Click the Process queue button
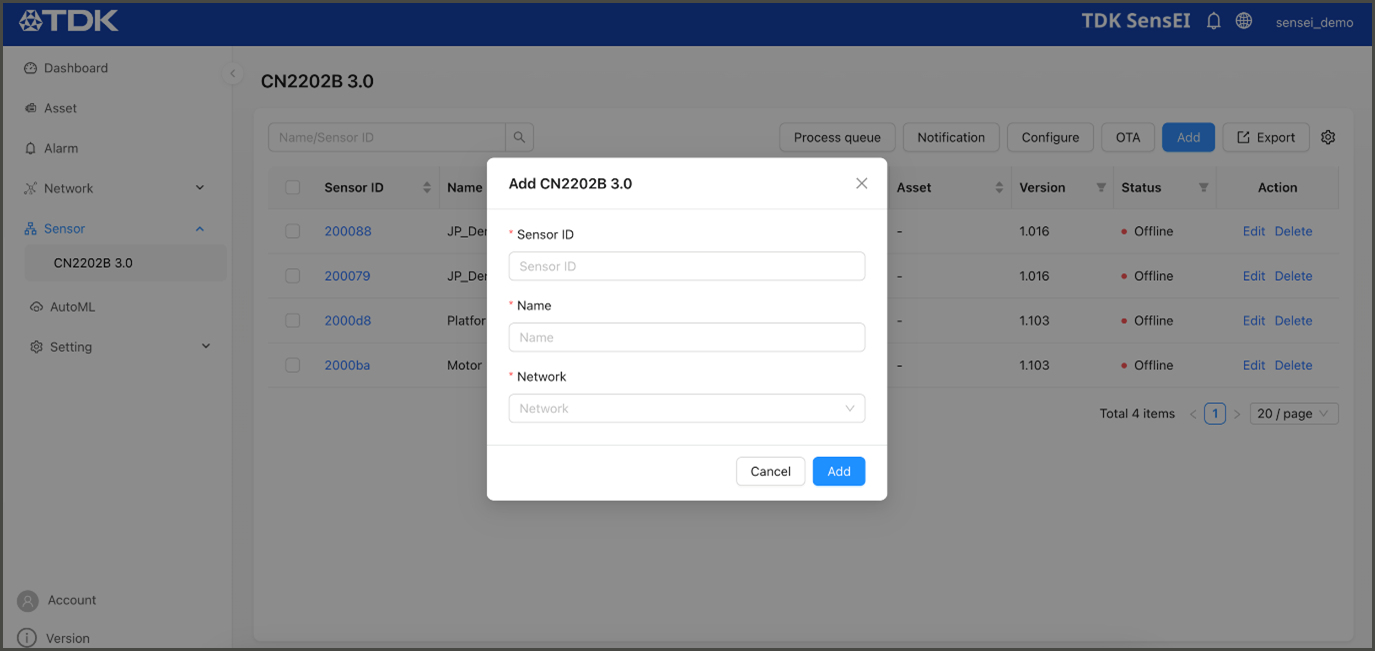Viewport: 1375px width, 651px height. click(837, 137)
